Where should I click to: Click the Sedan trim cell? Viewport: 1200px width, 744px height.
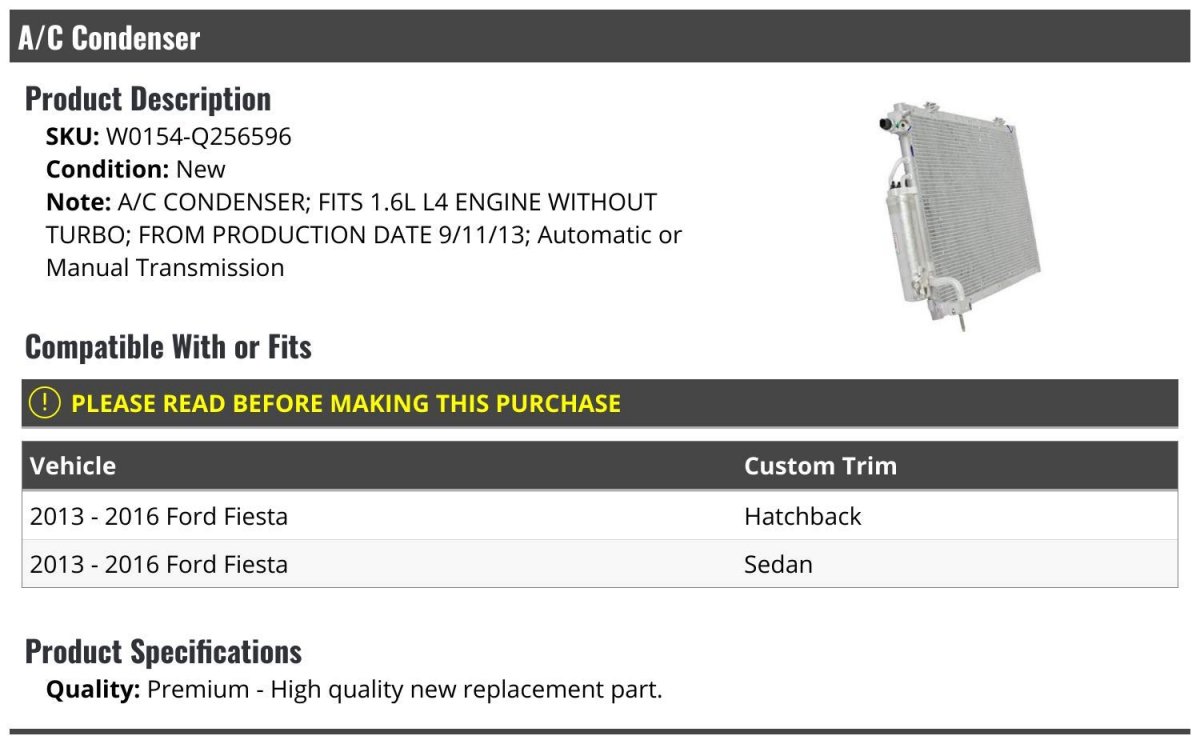[x=778, y=564]
